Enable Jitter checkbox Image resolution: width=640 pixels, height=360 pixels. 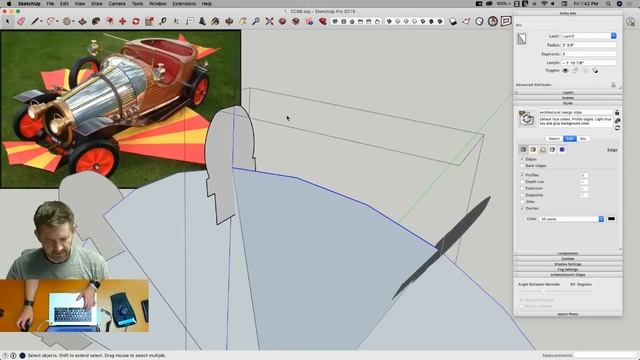[x=522, y=202]
